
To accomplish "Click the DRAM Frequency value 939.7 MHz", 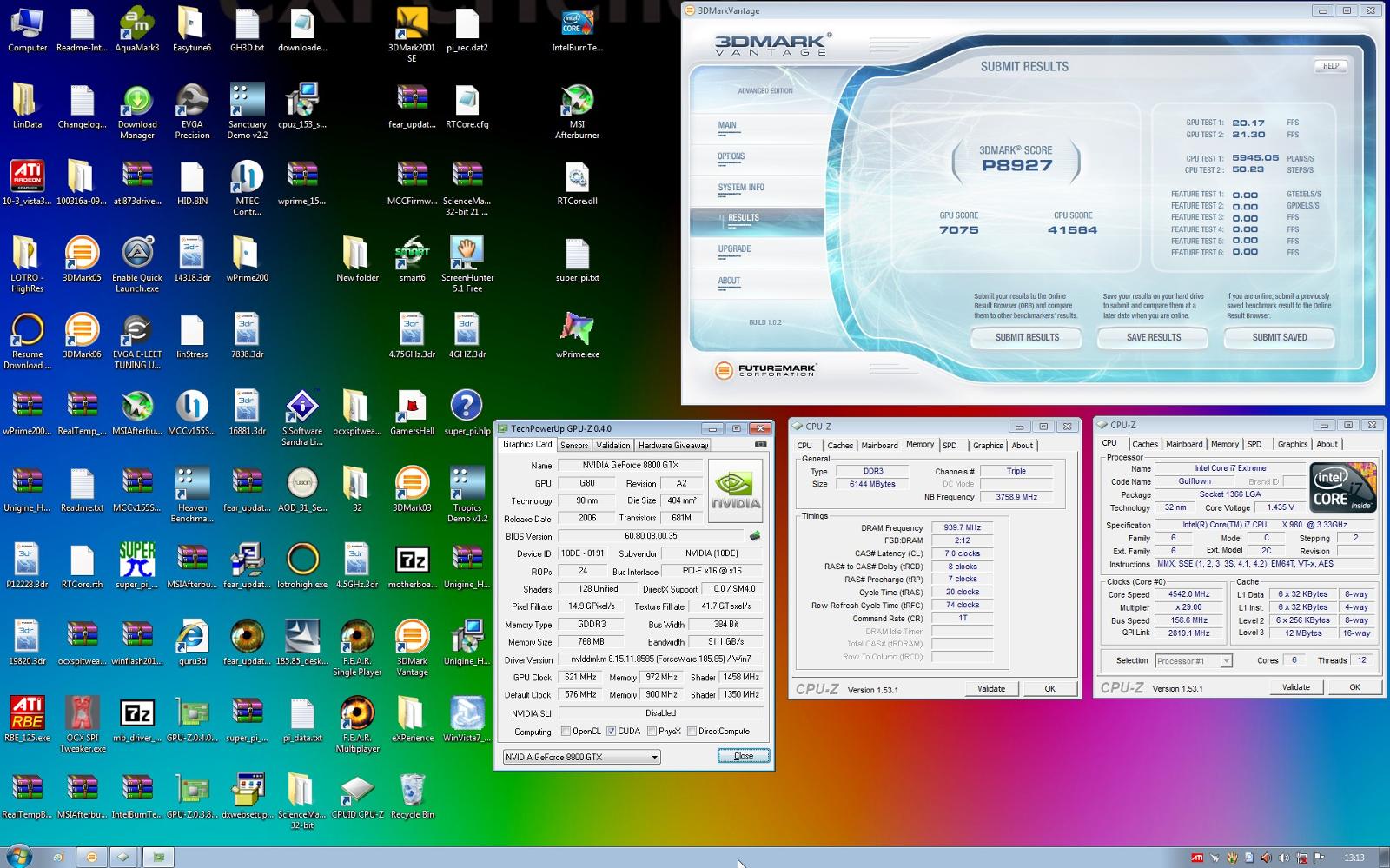I will 962,527.
